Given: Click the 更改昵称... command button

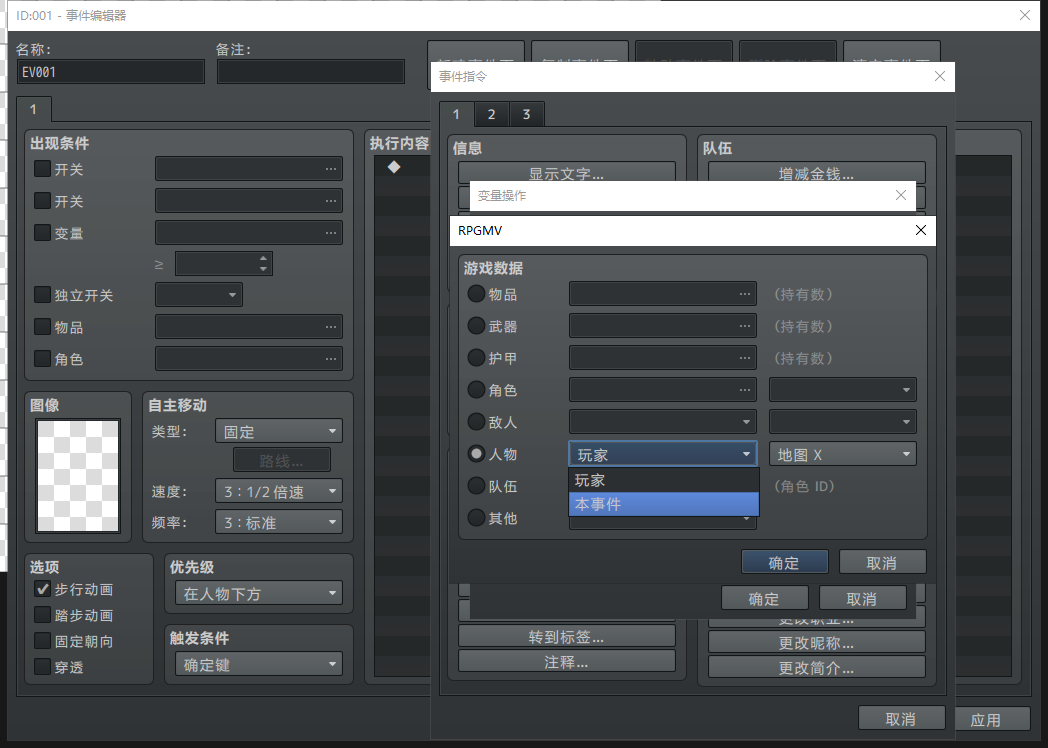Looking at the screenshot, I should [817, 642].
